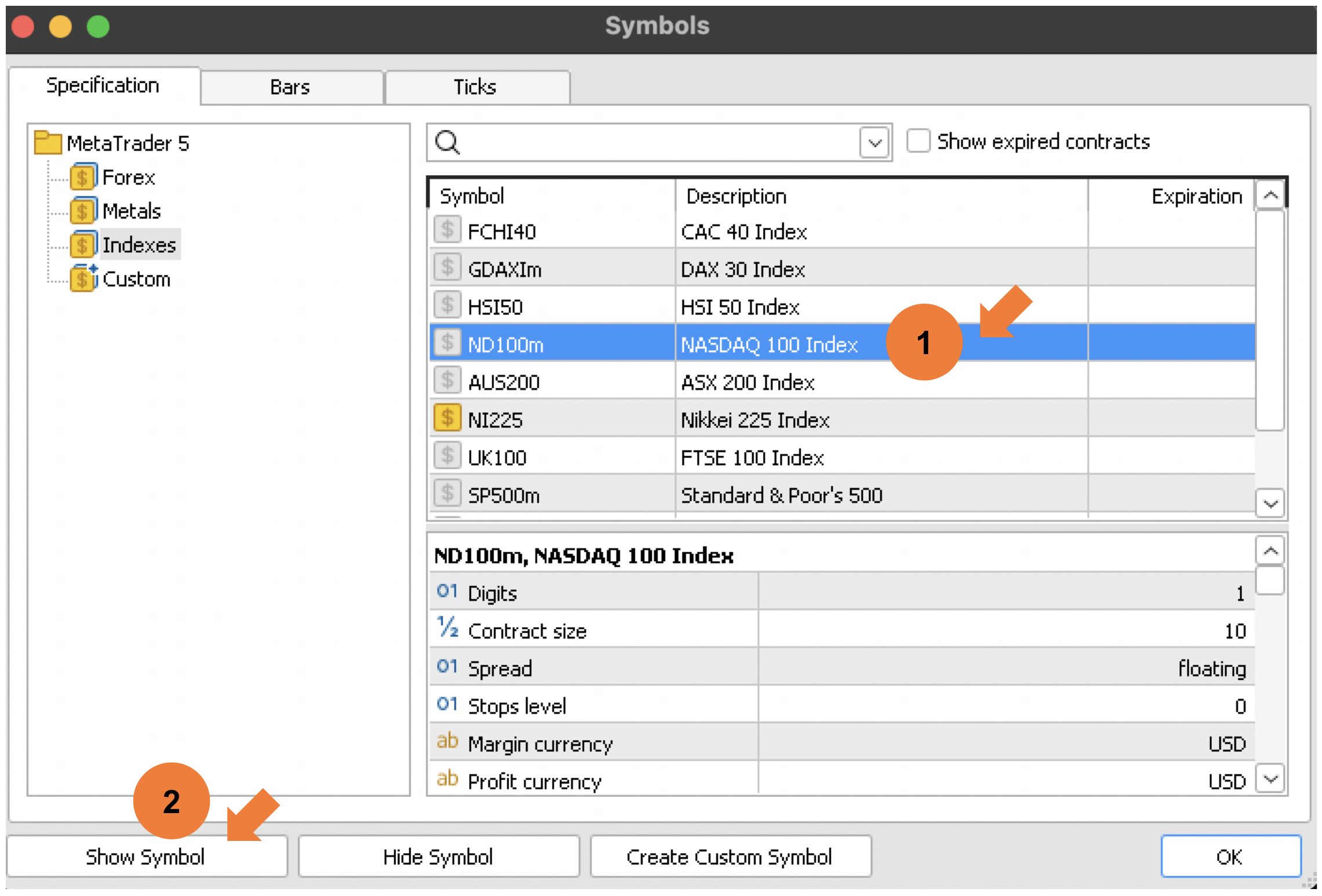Click the search magnifier icon
The height and width of the screenshot is (896, 1322).
[x=448, y=142]
